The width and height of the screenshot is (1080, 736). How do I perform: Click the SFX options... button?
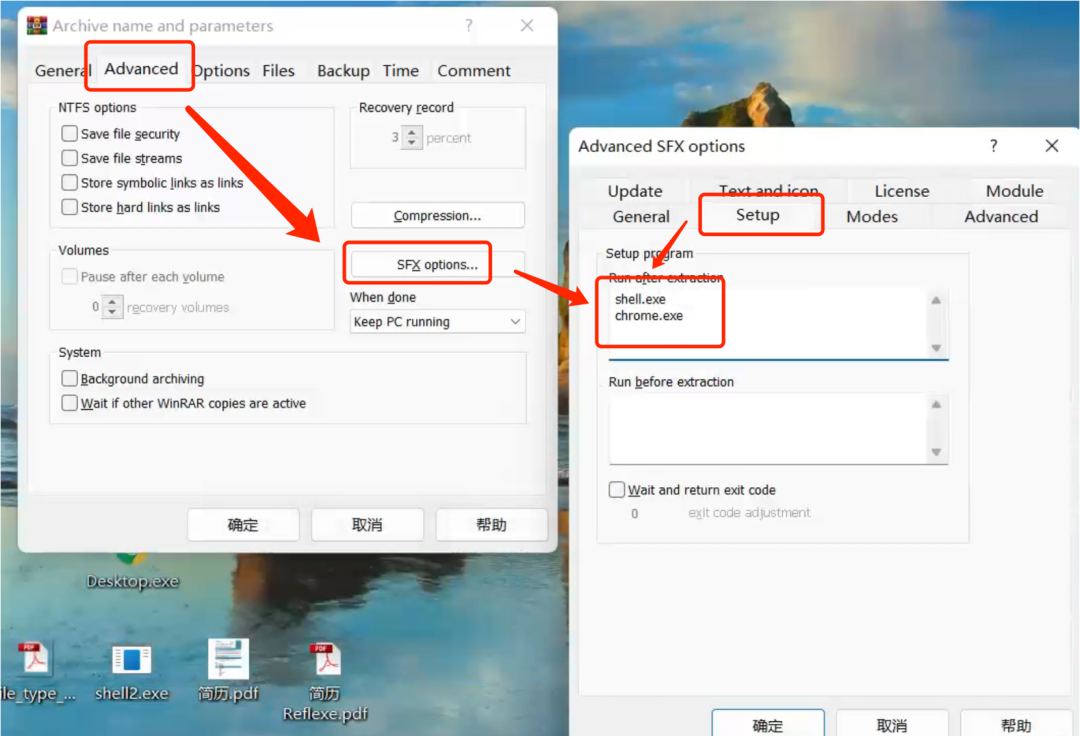437,264
